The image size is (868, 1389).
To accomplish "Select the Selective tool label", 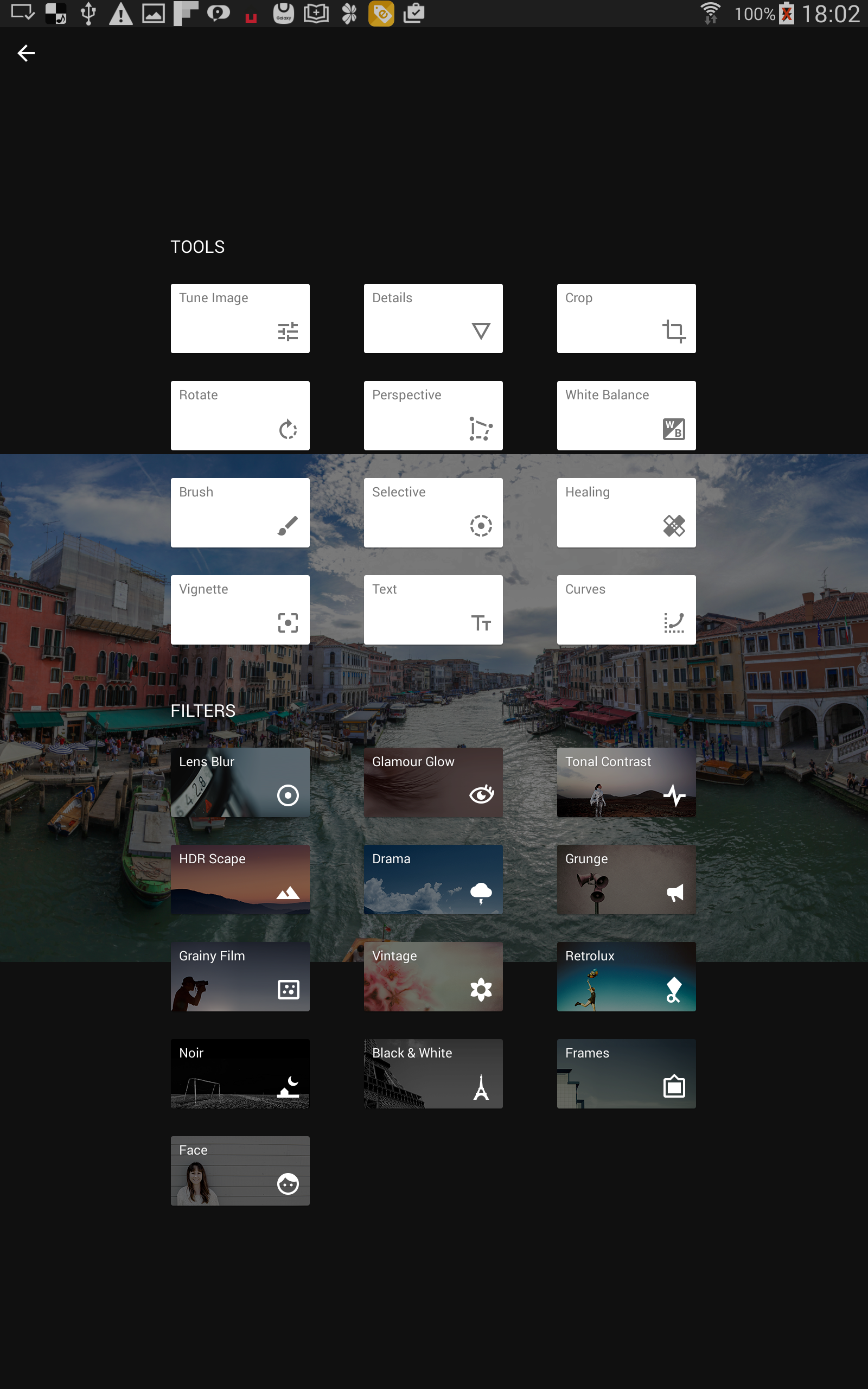I will (x=398, y=492).
